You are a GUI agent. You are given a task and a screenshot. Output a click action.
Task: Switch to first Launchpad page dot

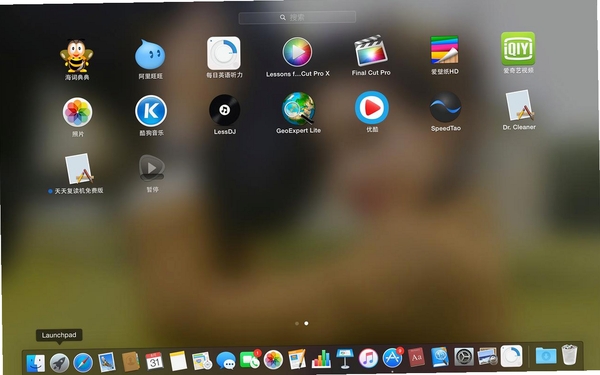point(297,323)
